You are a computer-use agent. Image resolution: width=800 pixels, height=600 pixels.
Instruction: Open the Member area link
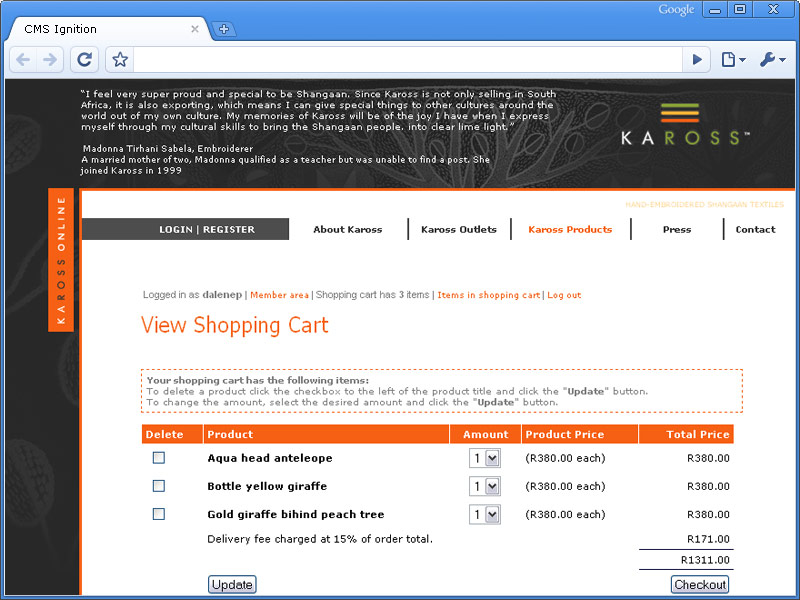point(279,295)
